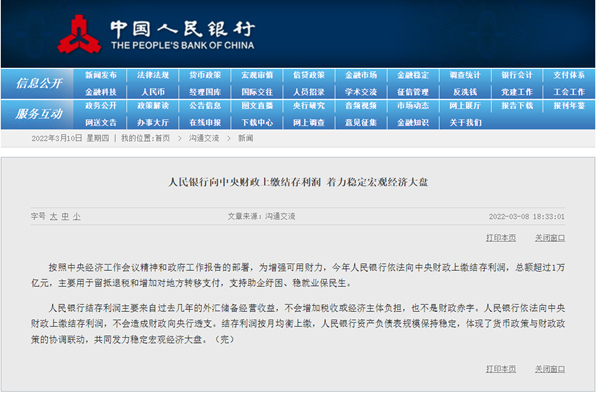Set font size to 中
The height and width of the screenshot is (394, 600).
[x=65, y=217]
